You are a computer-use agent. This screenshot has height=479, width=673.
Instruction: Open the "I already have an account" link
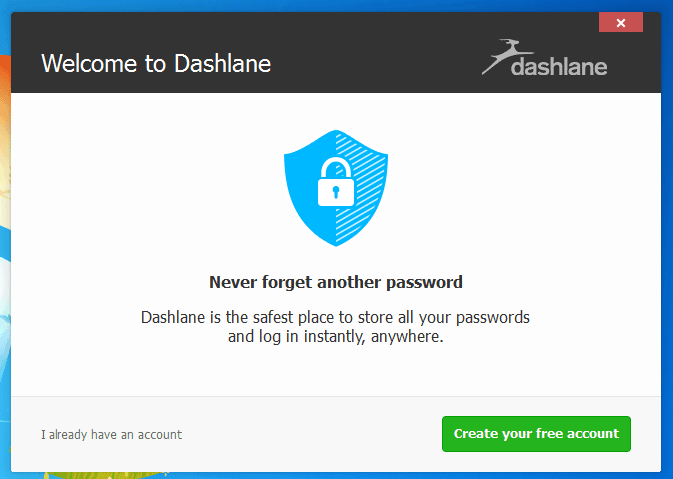click(112, 434)
